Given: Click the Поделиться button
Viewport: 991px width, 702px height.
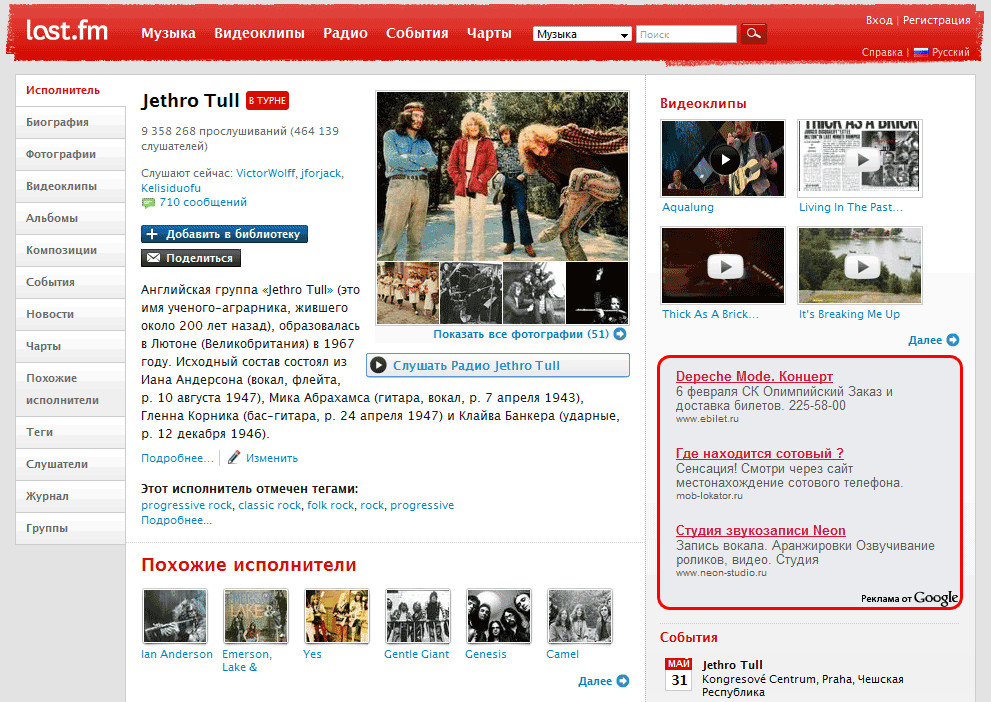Looking at the screenshot, I should point(191,258).
